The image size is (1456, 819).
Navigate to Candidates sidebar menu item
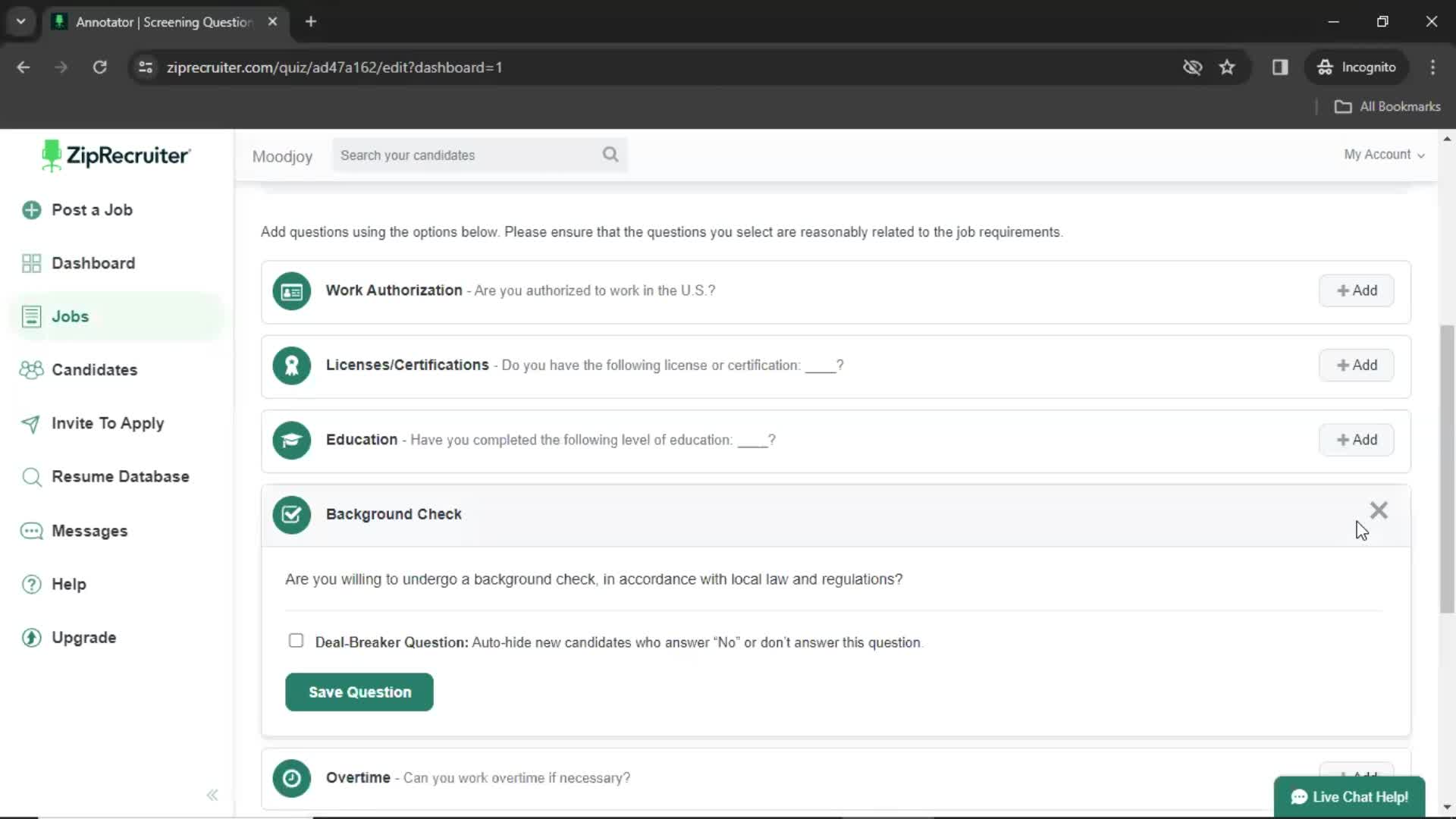[x=95, y=369]
